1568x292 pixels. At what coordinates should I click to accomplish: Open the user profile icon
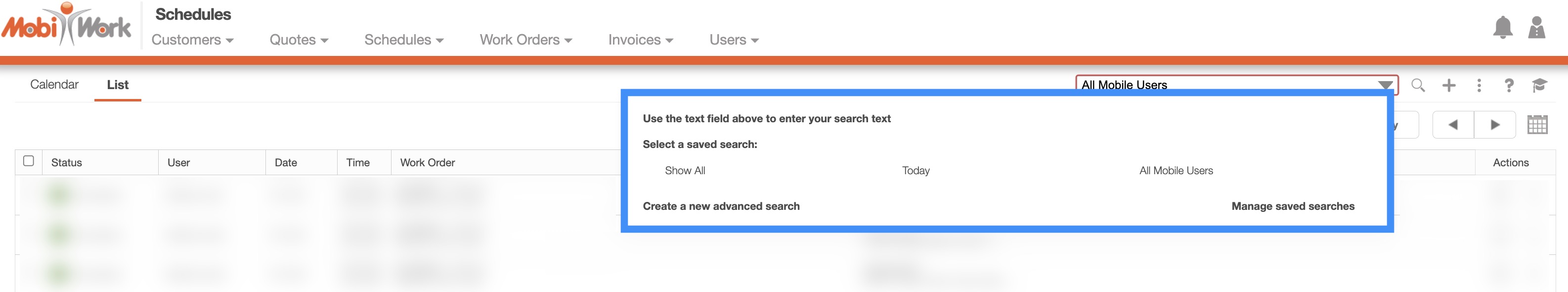pyautogui.click(x=1536, y=27)
